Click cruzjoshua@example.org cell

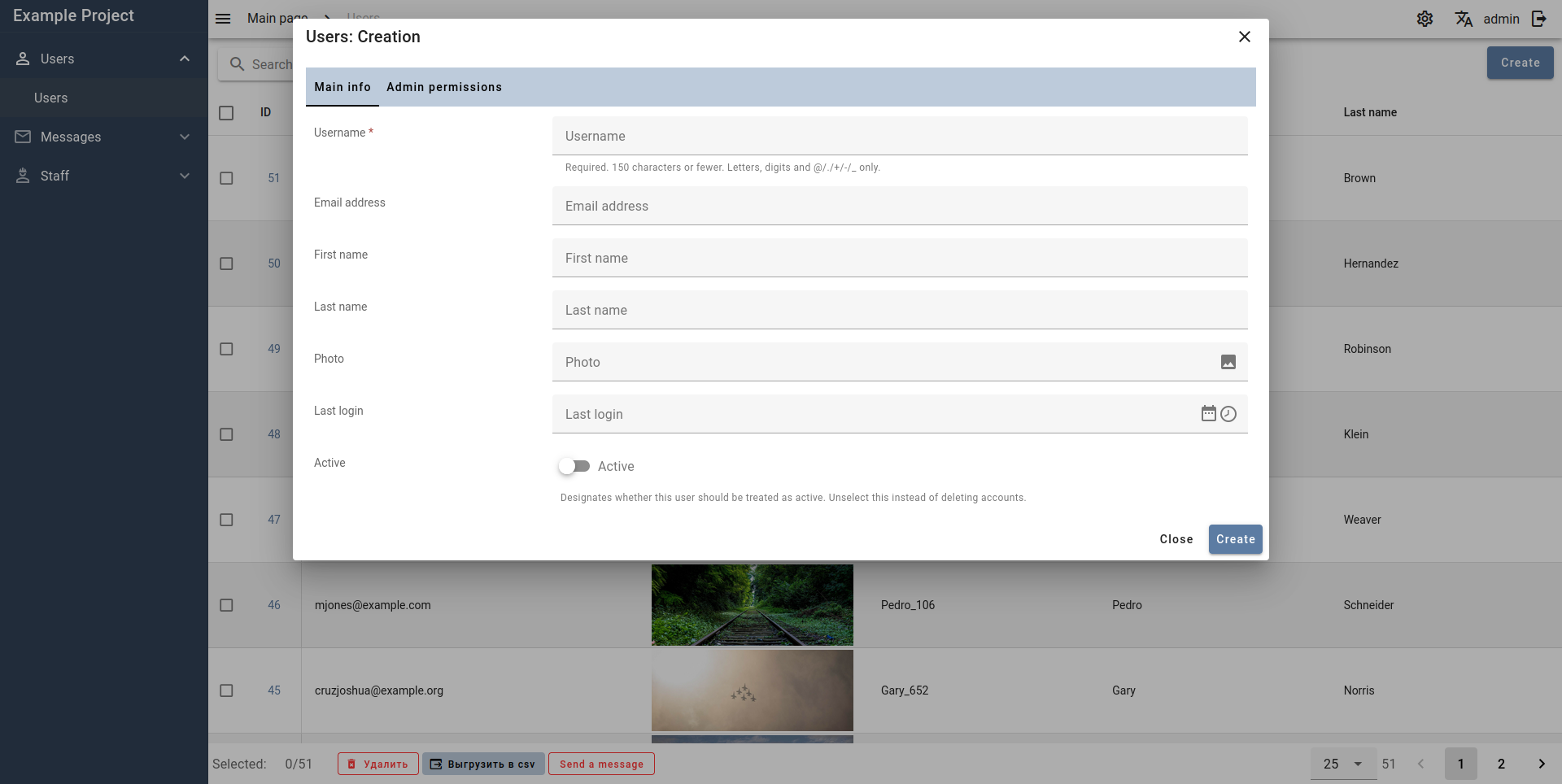(379, 690)
